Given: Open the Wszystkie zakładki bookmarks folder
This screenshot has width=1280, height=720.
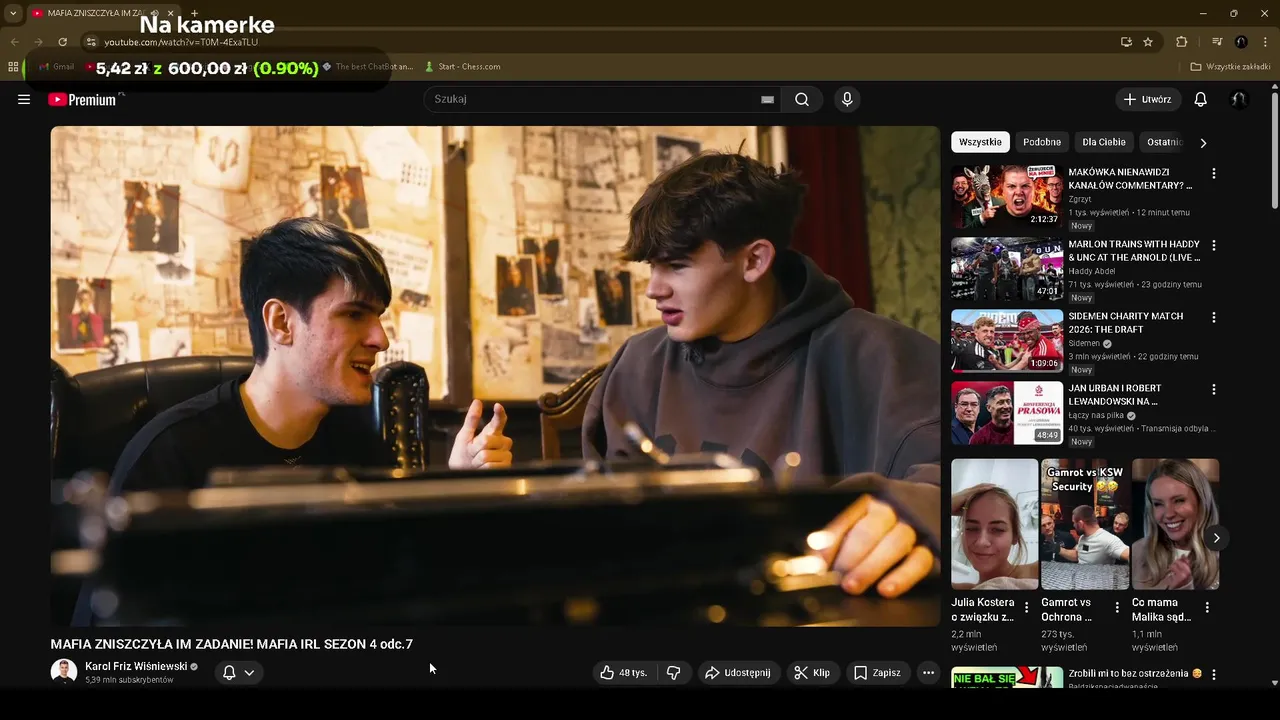Looking at the screenshot, I should coord(1231,67).
